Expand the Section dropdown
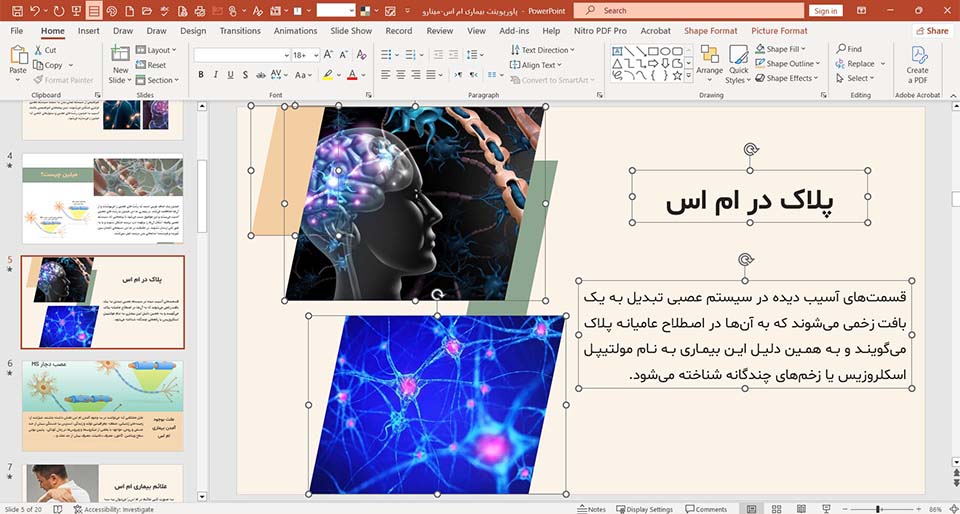 [158, 80]
